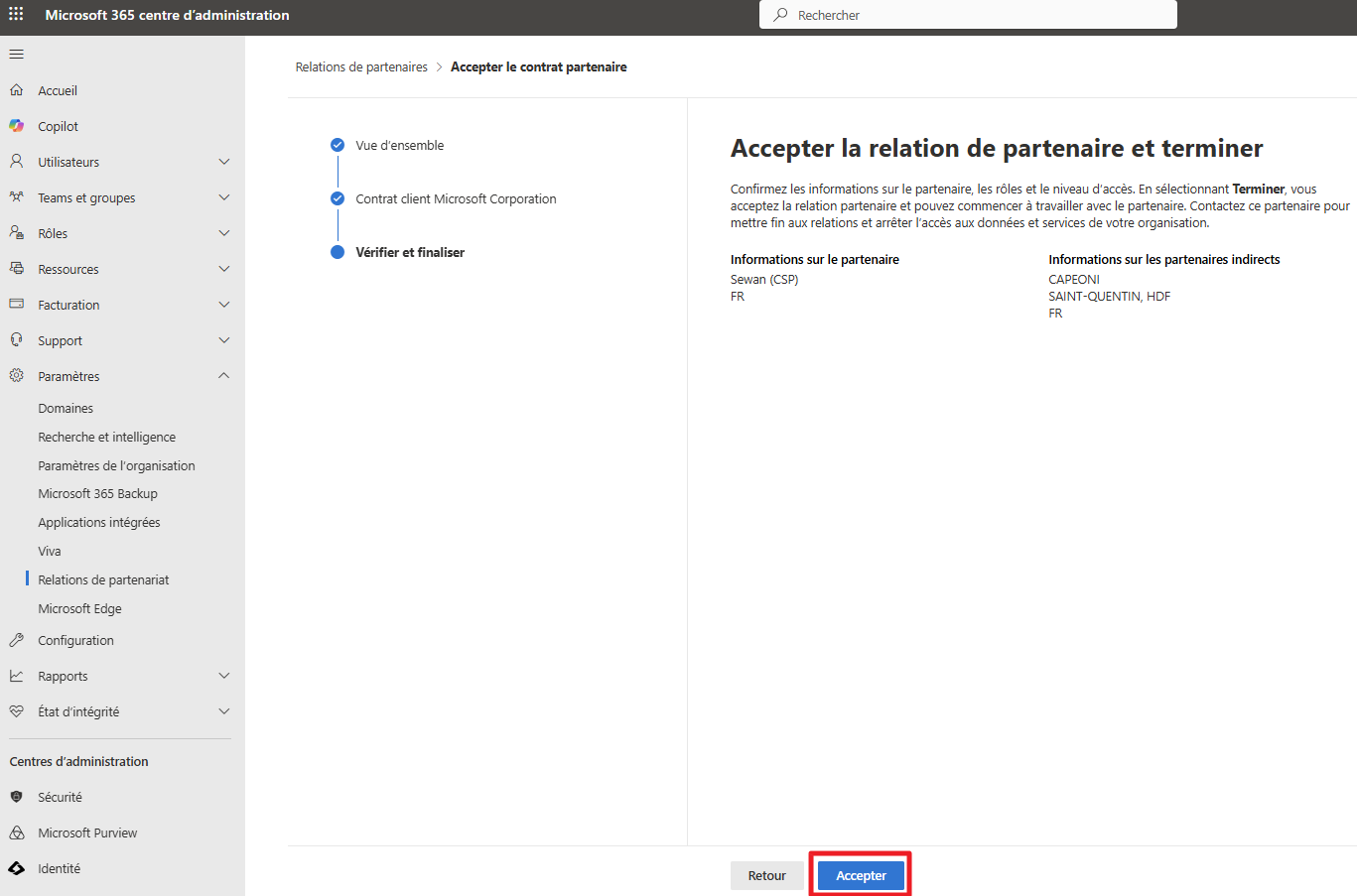Image resolution: width=1357 pixels, height=896 pixels.
Task: Open Microsoft Edge settings
Action: (x=79, y=608)
